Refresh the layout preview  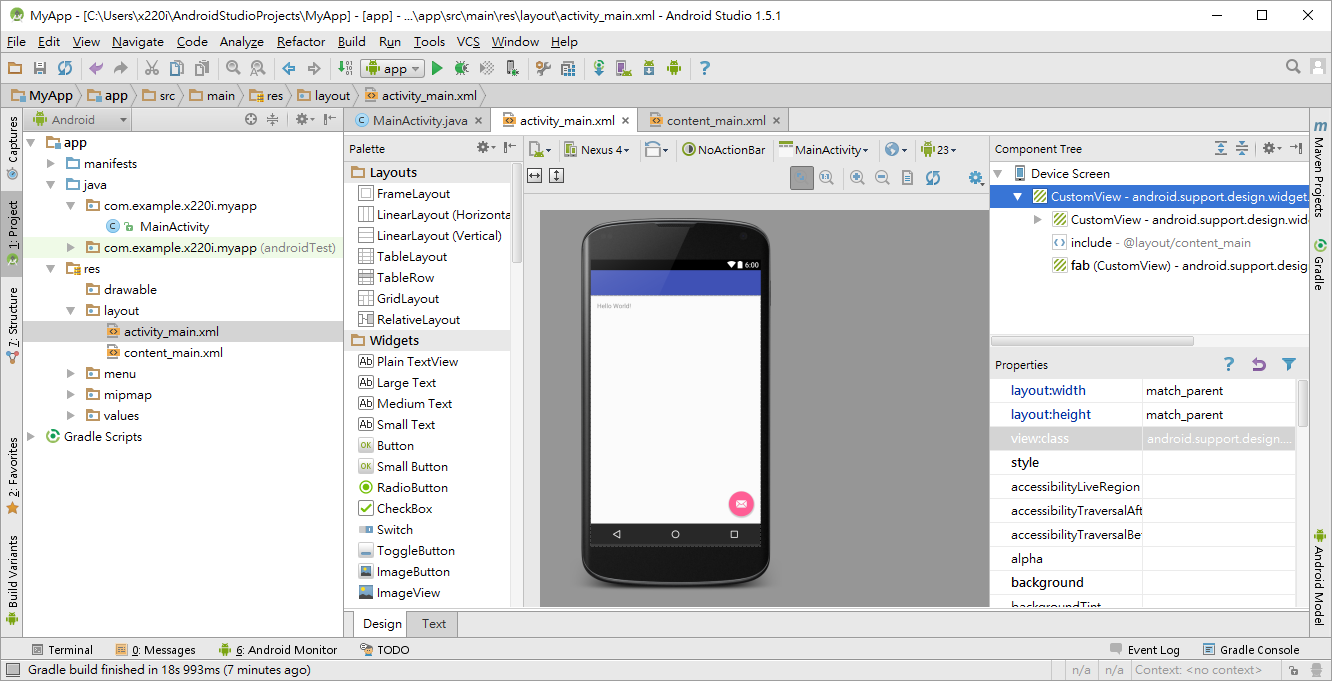[933, 177]
